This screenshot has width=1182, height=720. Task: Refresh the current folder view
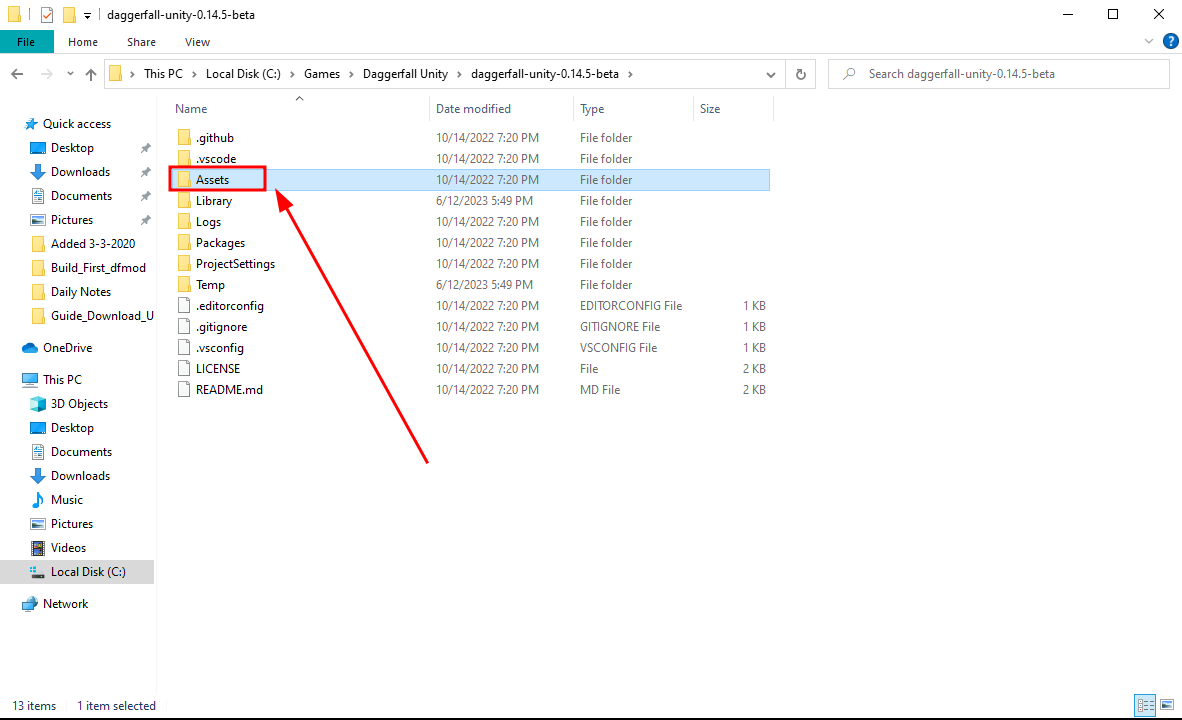point(801,74)
